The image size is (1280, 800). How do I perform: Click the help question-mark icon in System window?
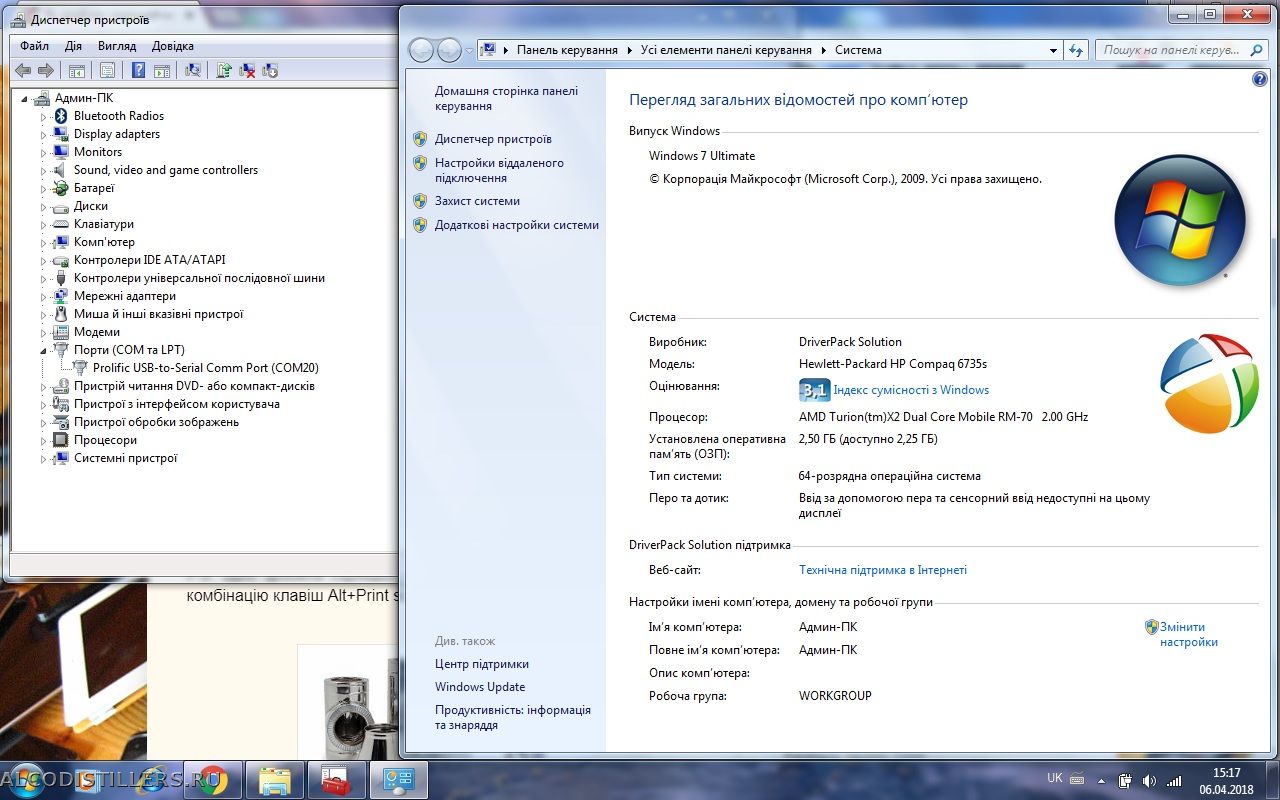click(x=1260, y=79)
